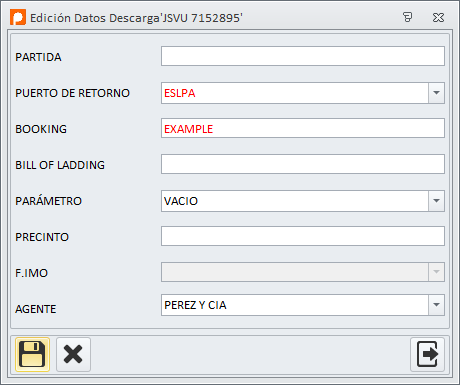Click the disabled F.IMO dropdown arrow
The width and height of the screenshot is (460, 385).
[436, 272]
